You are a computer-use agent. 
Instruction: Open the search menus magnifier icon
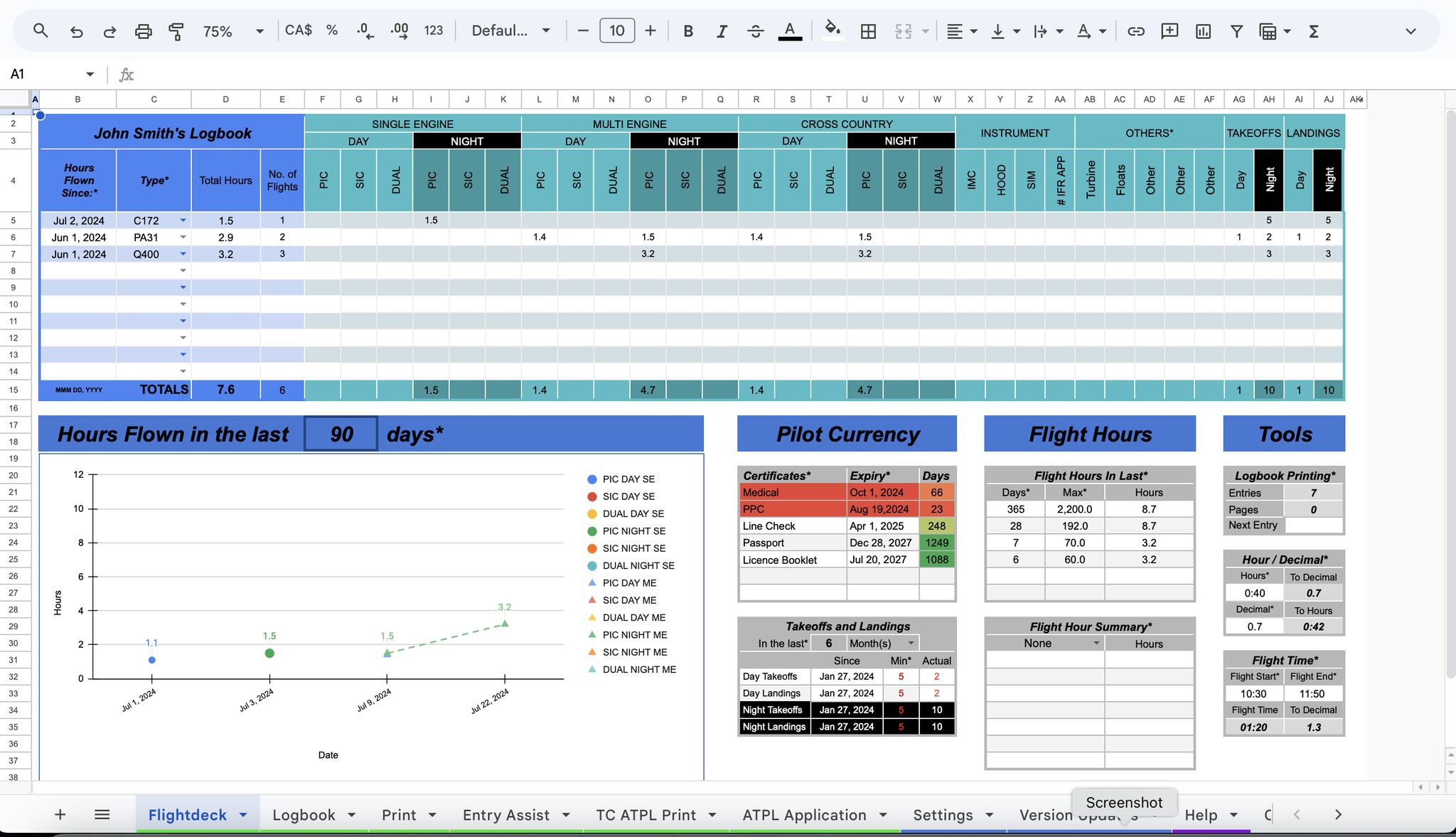coord(41,31)
